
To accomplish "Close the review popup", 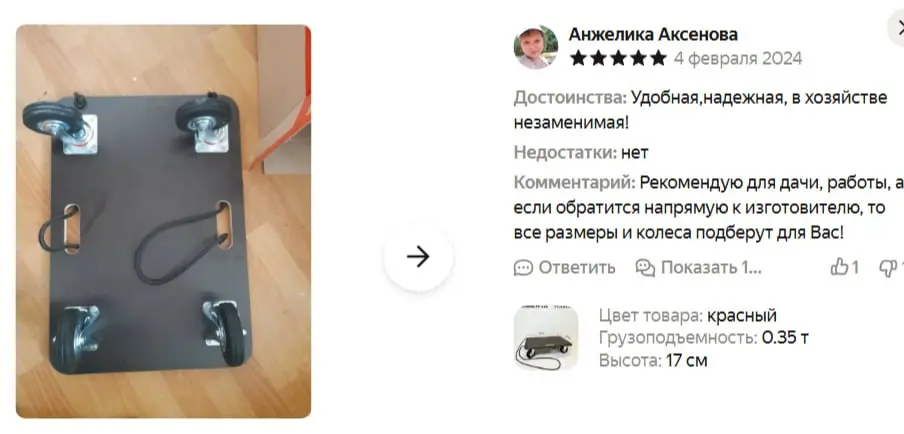I will tap(897, 30).
